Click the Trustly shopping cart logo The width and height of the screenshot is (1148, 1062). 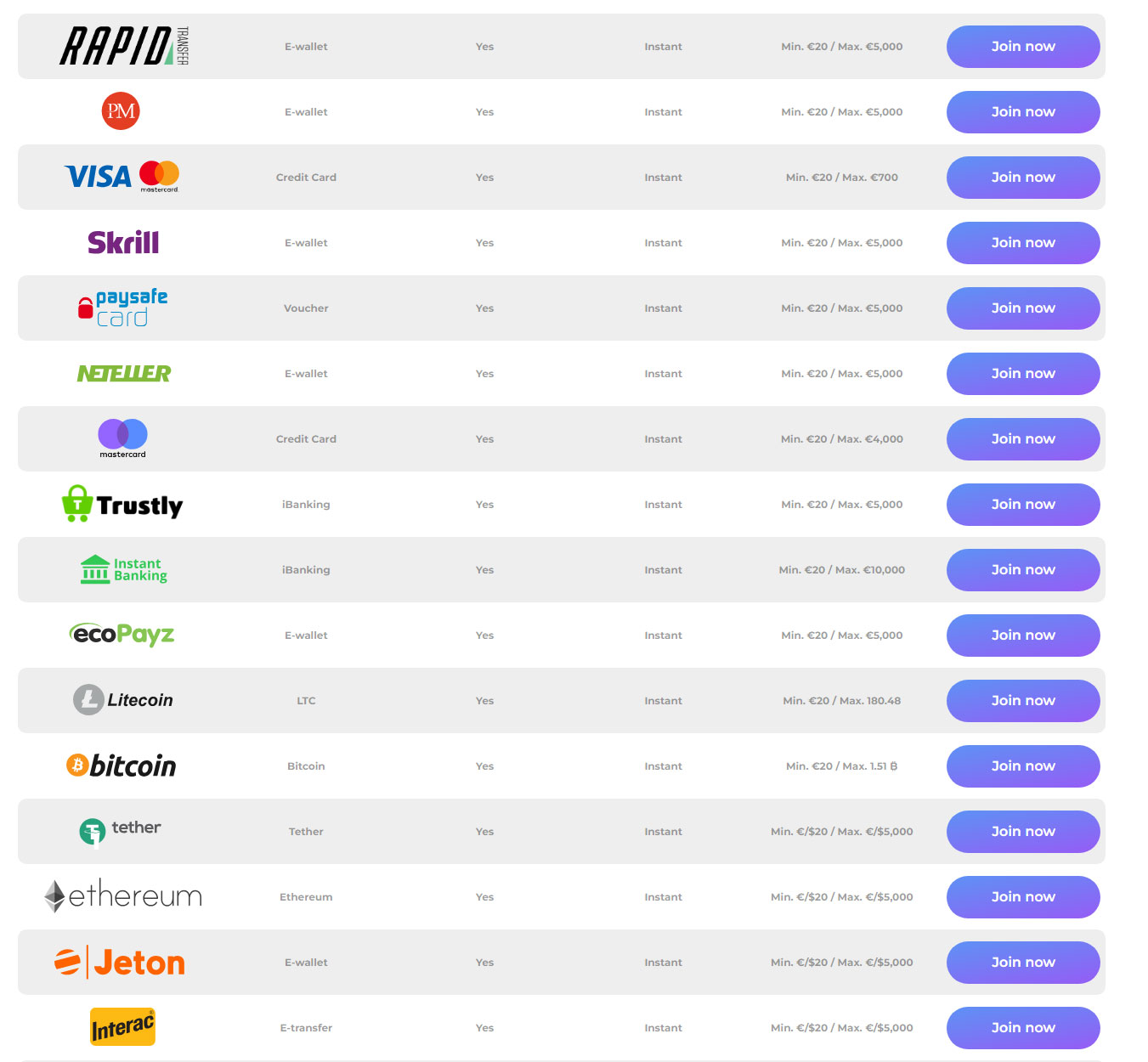pos(122,505)
